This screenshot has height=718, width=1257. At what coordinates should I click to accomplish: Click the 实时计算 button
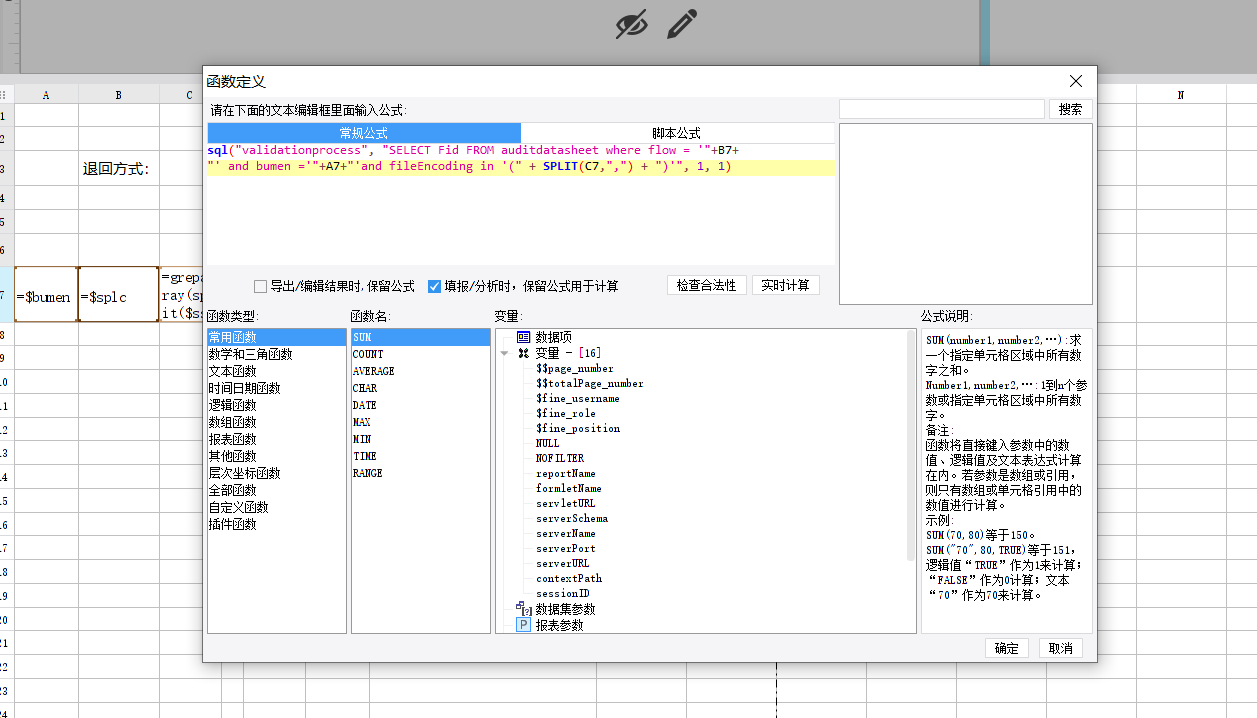point(786,285)
